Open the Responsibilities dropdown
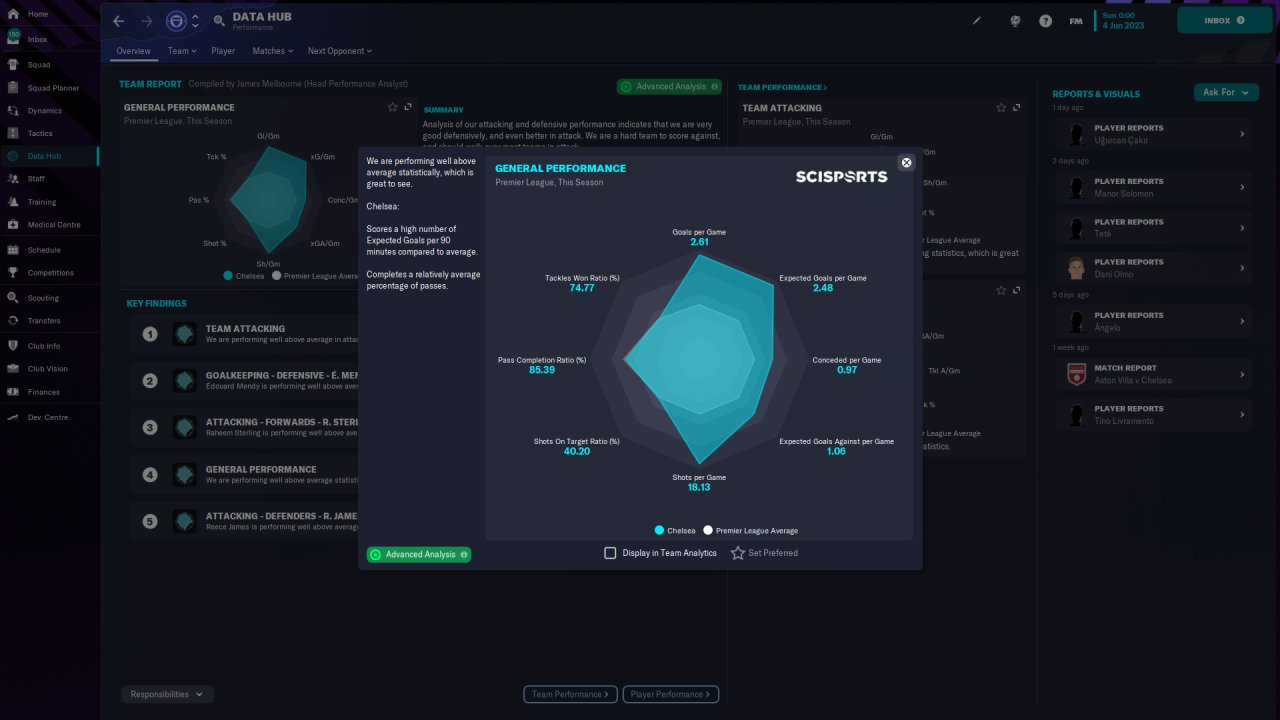This screenshot has height=720, width=1280. [167, 694]
